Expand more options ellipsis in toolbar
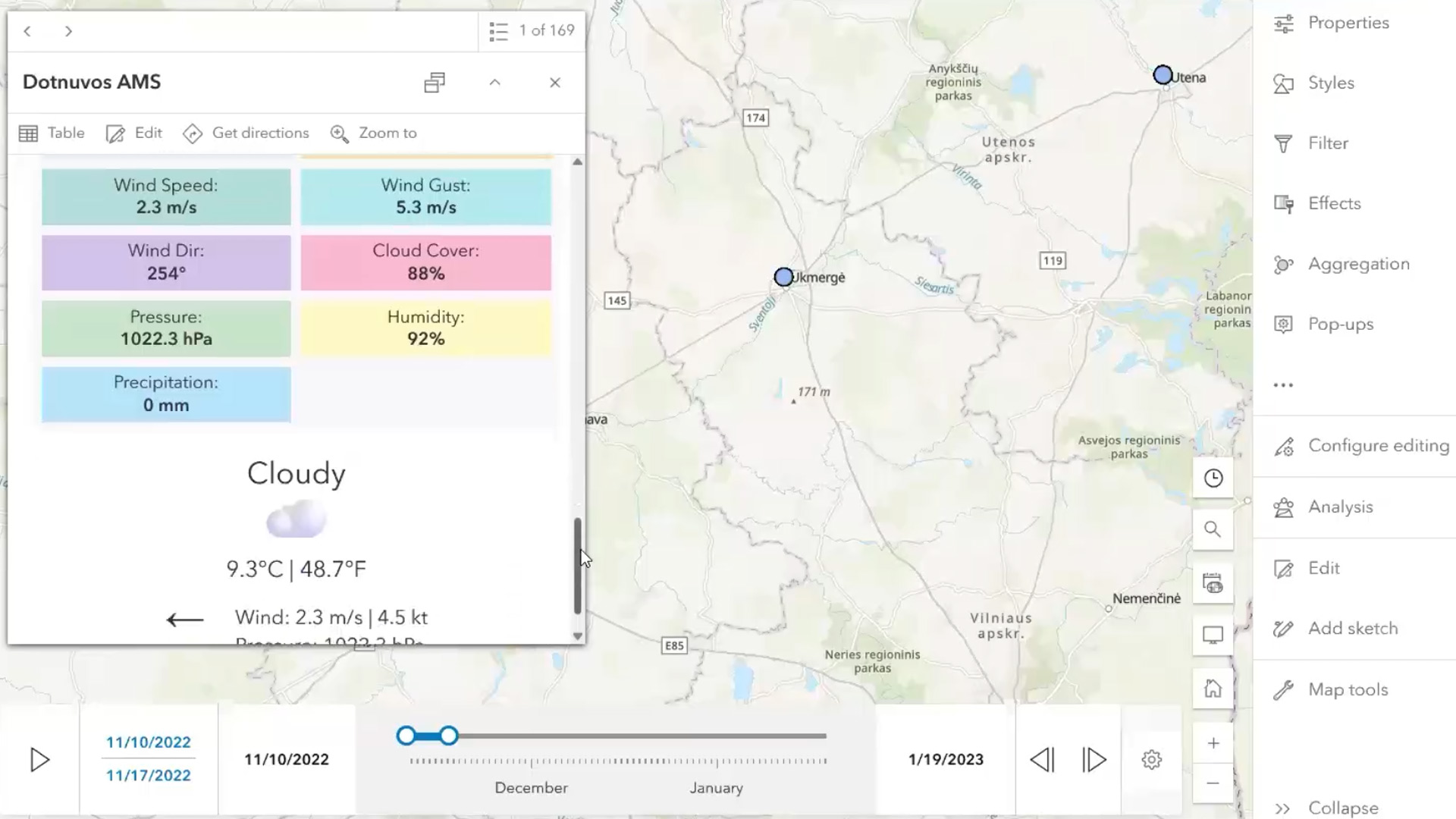Image resolution: width=1456 pixels, height=819 pixels. click(1283, 385)
